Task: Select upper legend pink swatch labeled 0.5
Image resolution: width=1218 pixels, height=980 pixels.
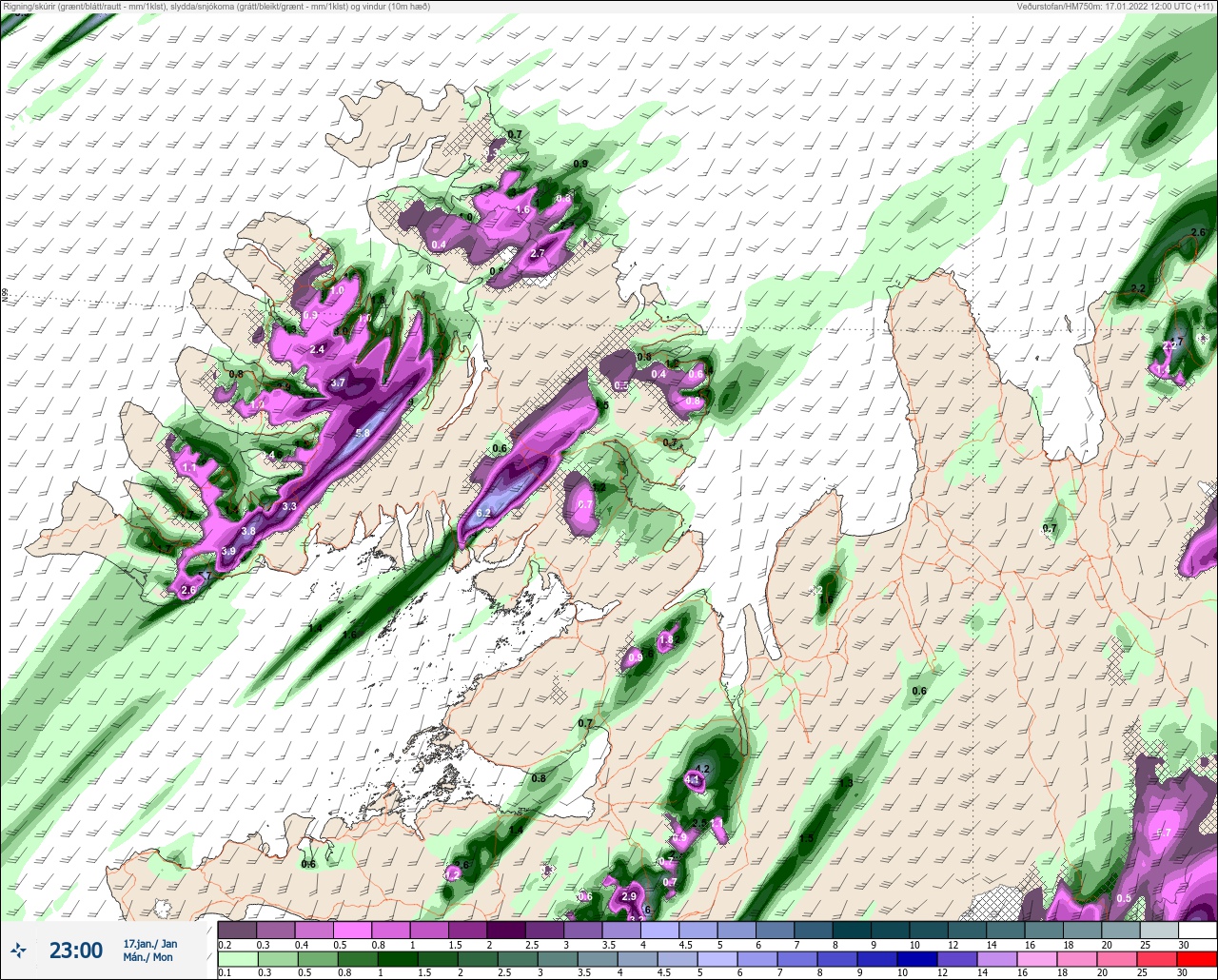Action: point(352,930)
